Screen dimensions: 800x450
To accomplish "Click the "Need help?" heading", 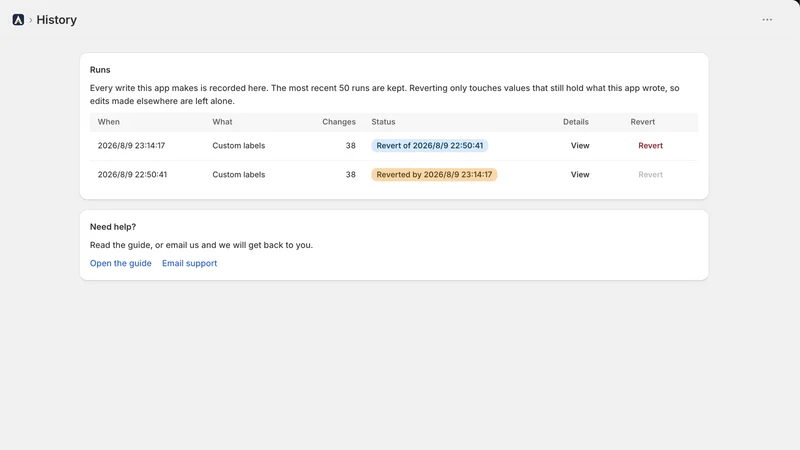I will [x=113, y=227].
